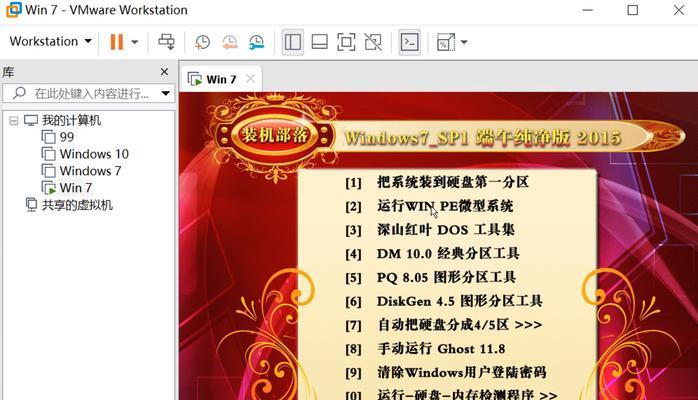Viewport: 698px width, 400px height.
Task: Click the VMware Workstation title bar icon
Action: pos(14,9)
